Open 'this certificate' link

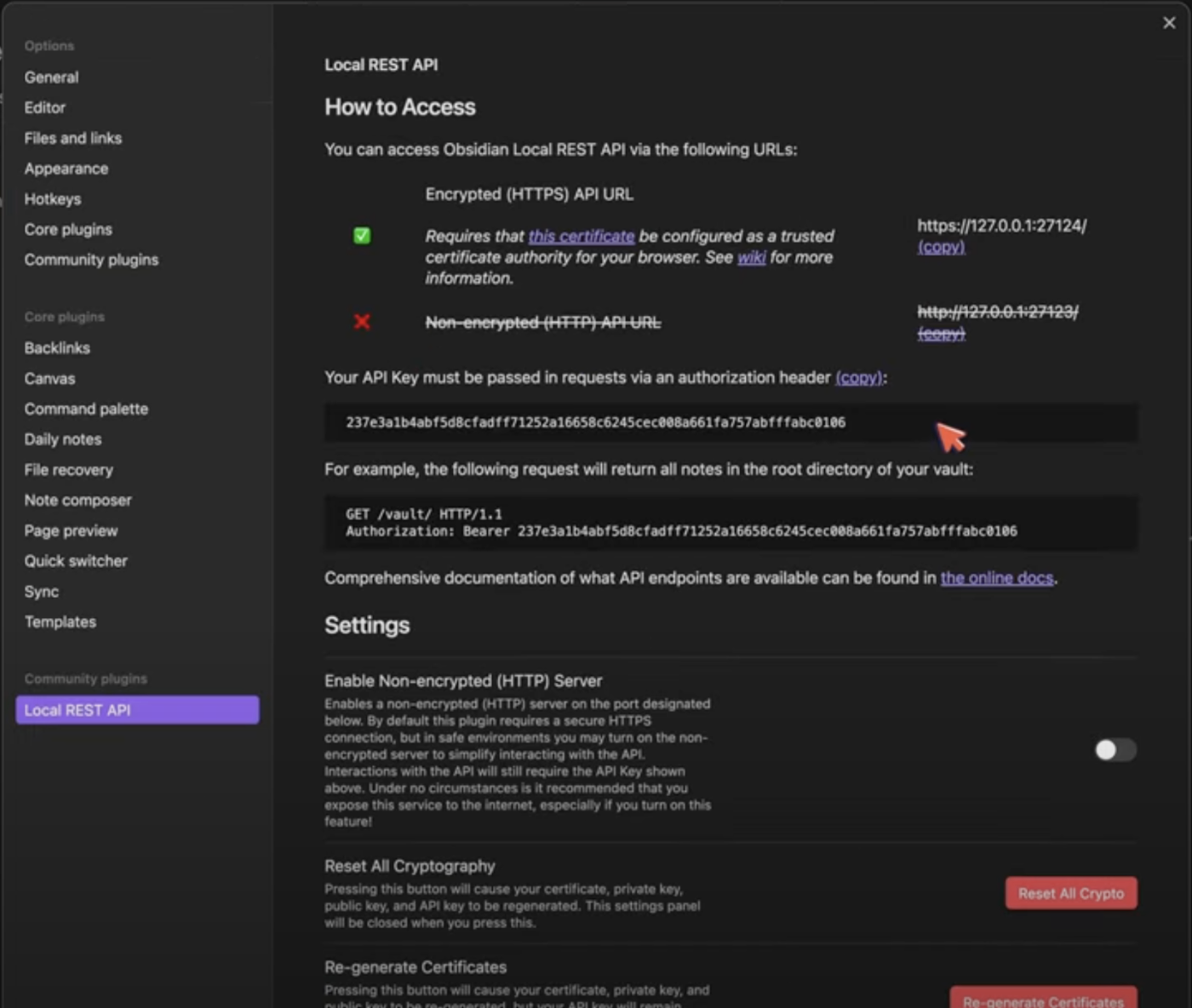582,236
